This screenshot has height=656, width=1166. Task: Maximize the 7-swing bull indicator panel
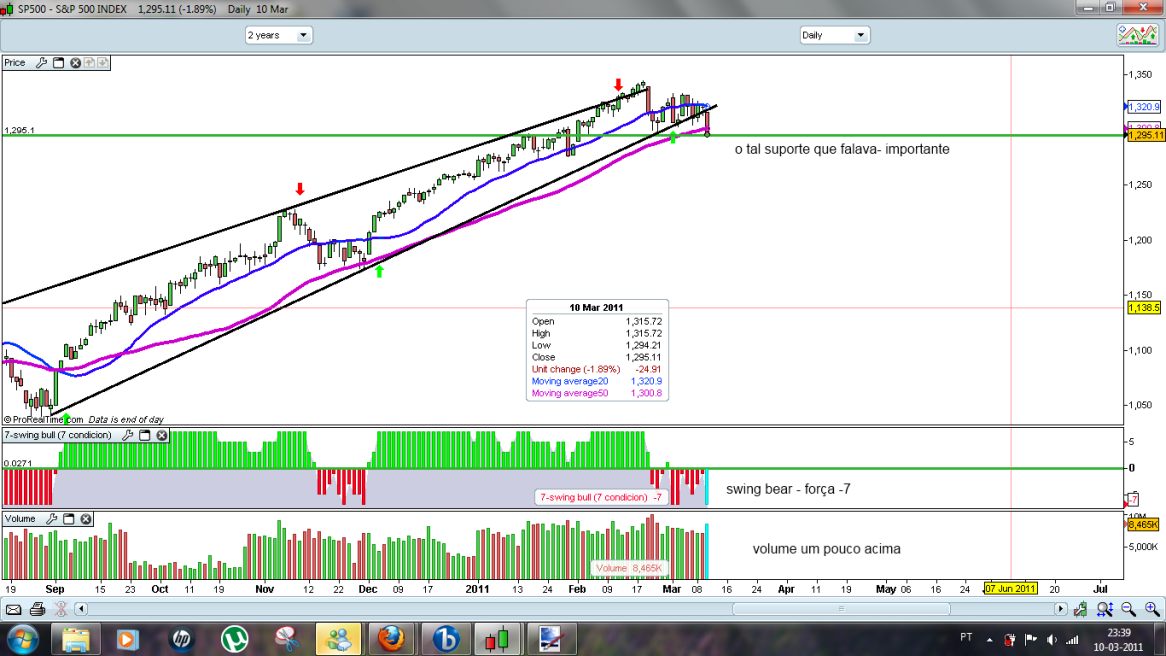(x=145, y=435)
